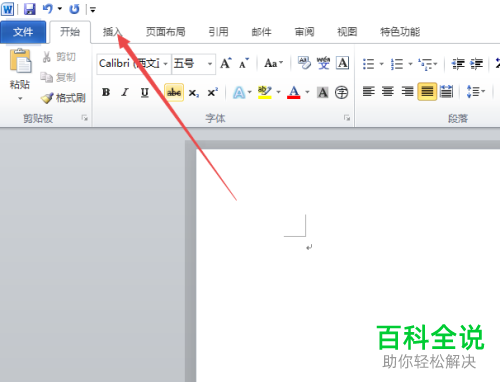Viewport: 500px width, 382px height.
Task: Toggle strikethrough abc button
Action: 174,92
